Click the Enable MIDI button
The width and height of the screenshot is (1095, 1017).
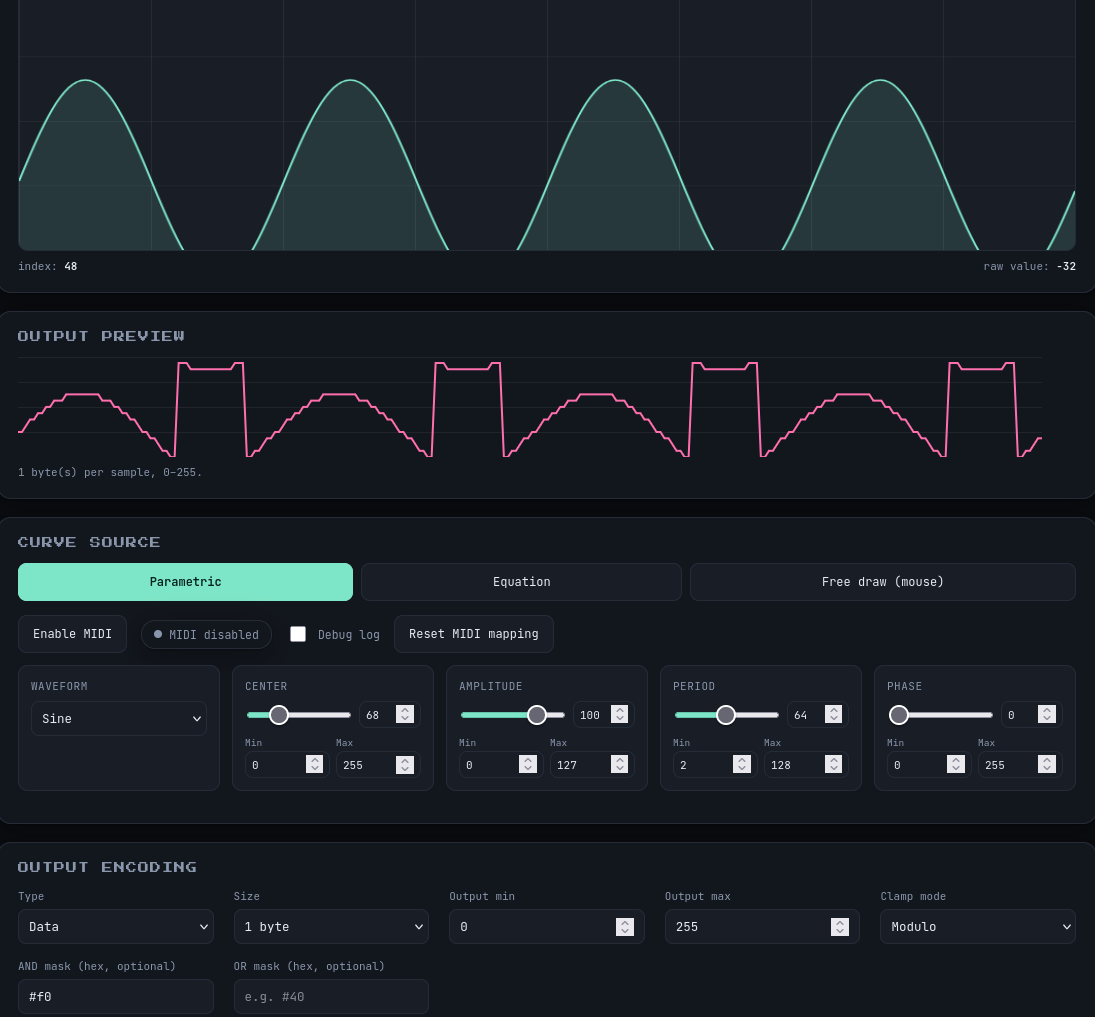pos(73,634)
